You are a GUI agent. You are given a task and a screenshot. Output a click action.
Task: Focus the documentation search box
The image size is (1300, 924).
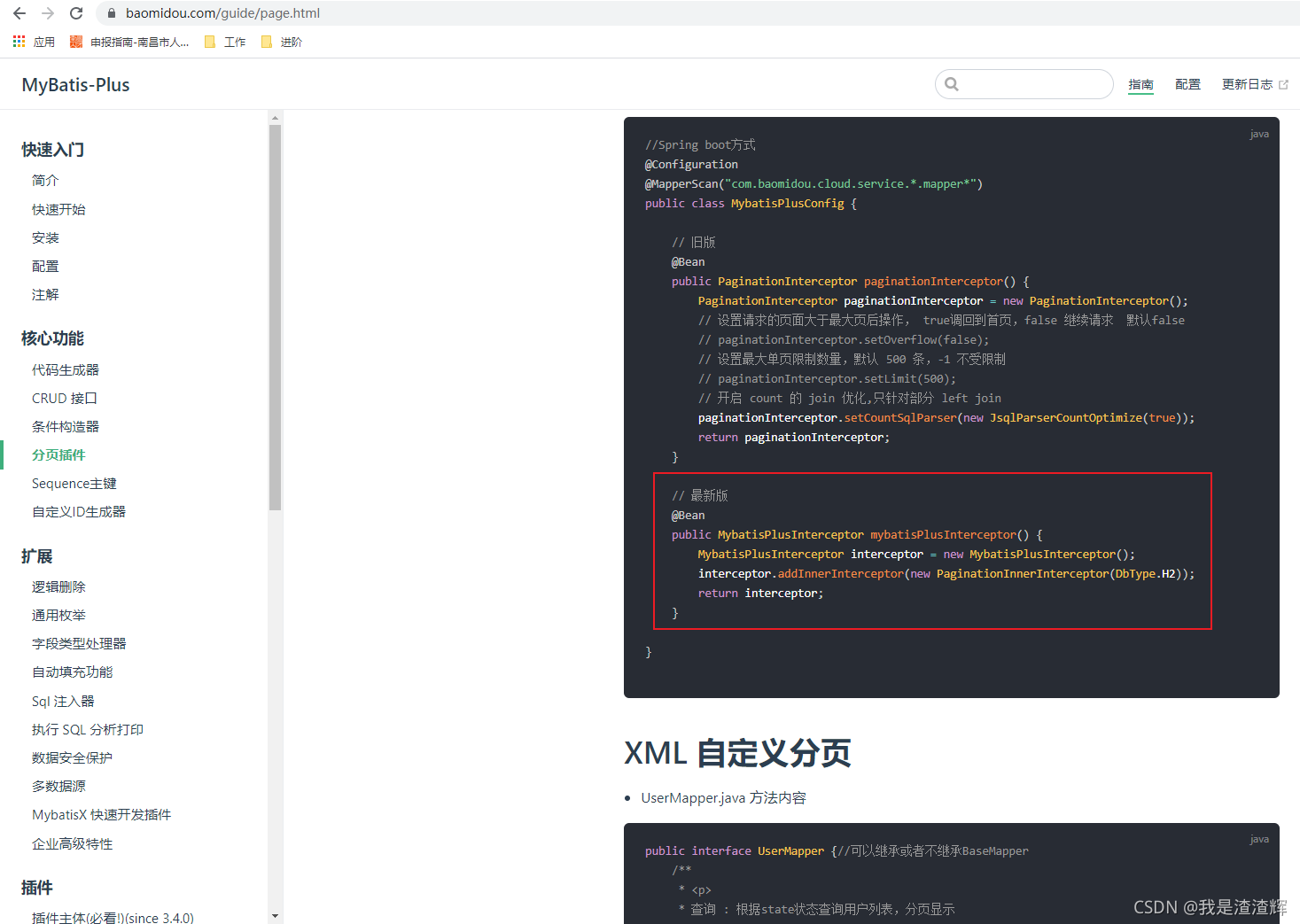tap(1024, 84)
